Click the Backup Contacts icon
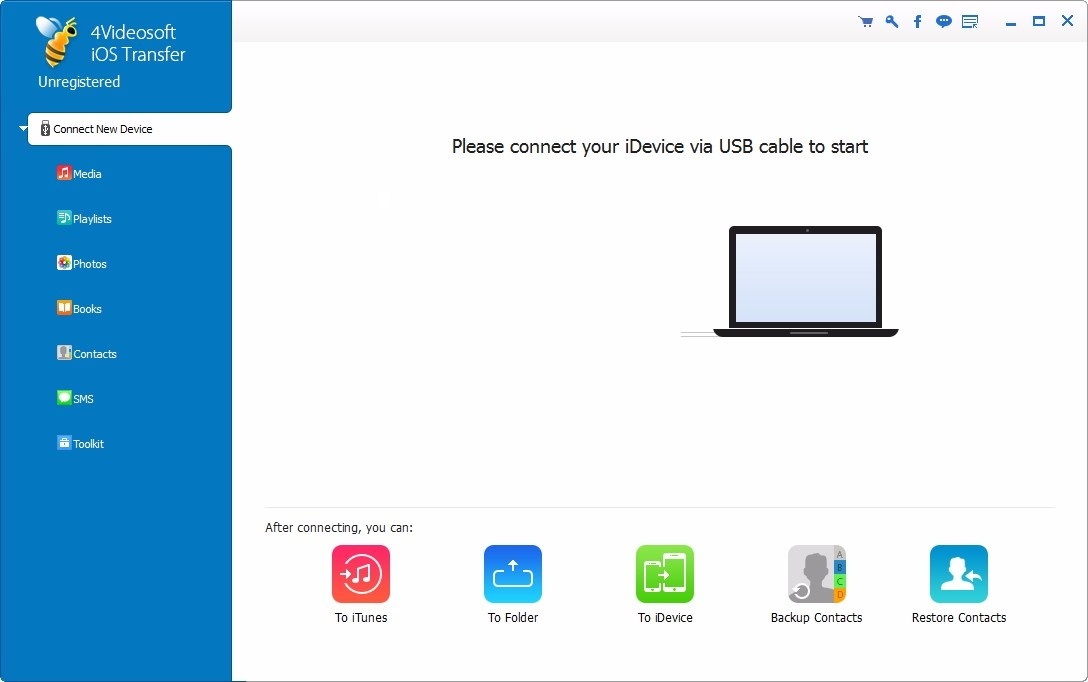The image size is (1088, 682). tap(816, 574)
